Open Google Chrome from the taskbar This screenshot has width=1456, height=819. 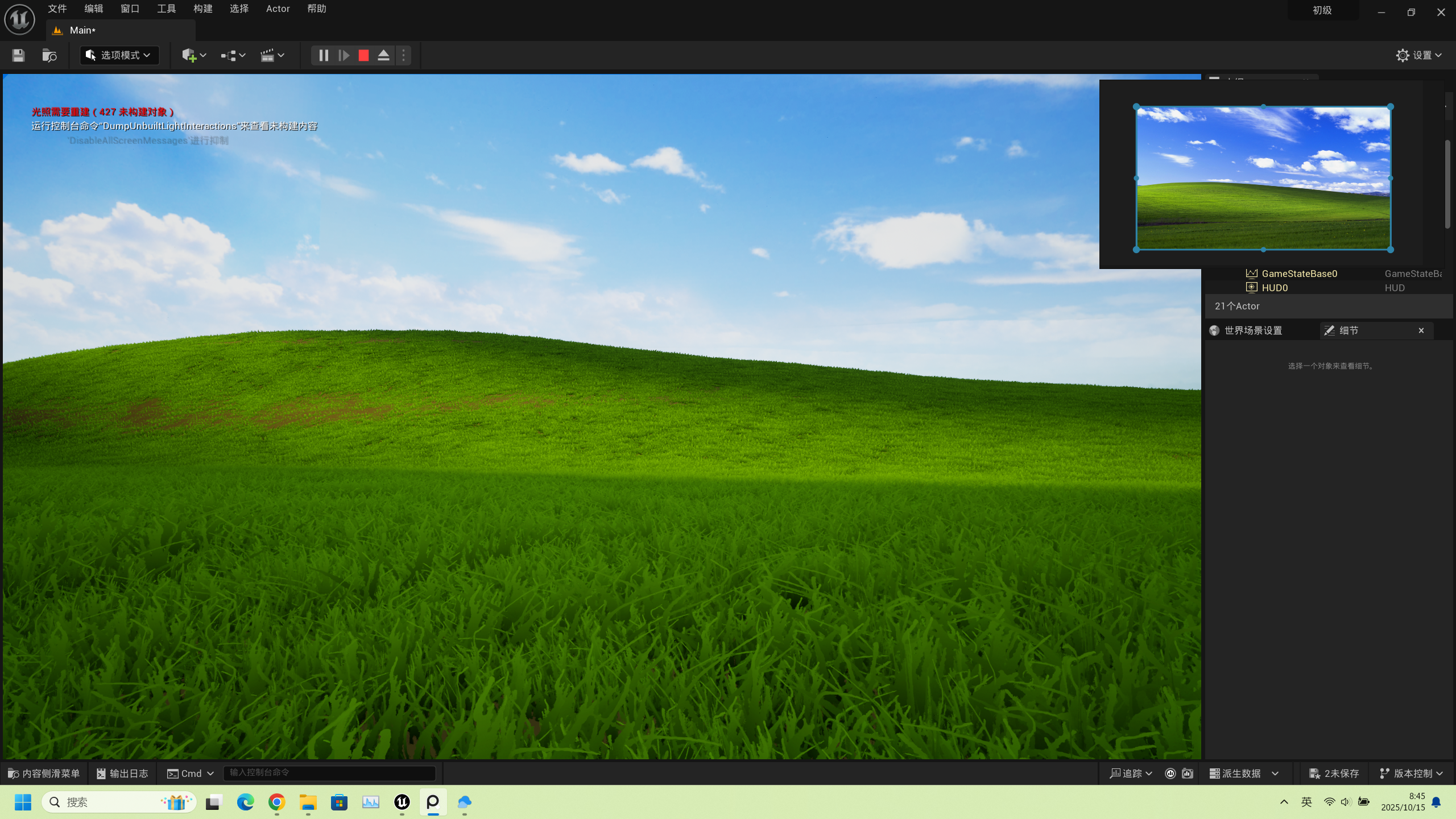[277, 802]
